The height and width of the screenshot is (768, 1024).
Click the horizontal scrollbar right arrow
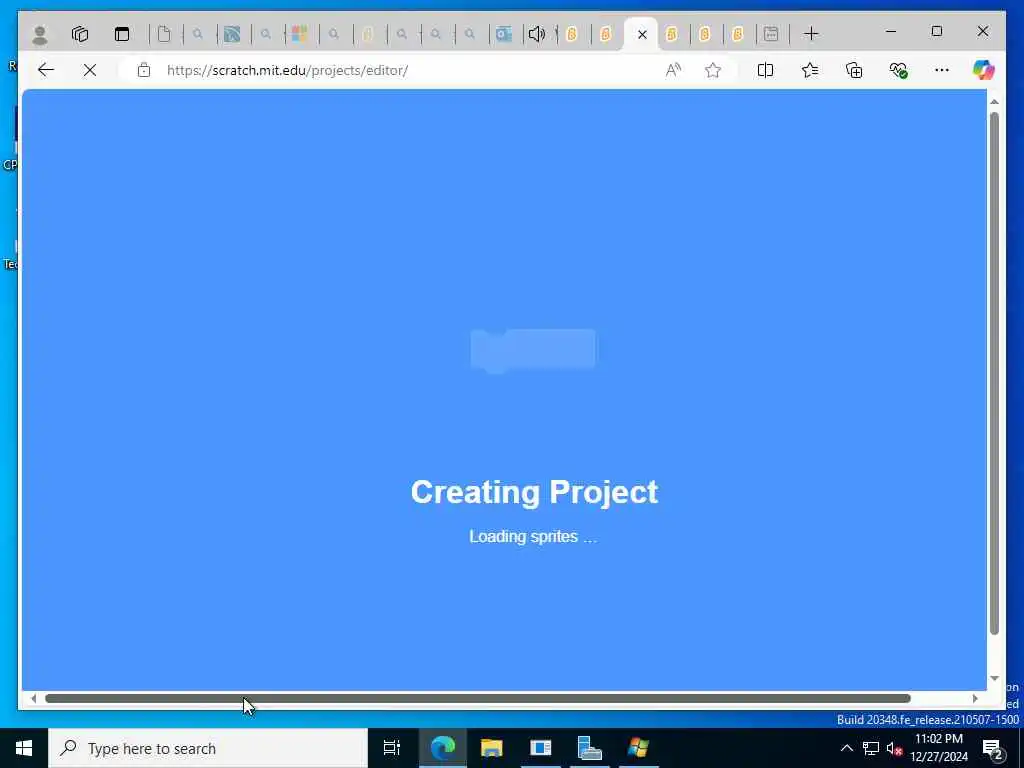tap(975, 698)
